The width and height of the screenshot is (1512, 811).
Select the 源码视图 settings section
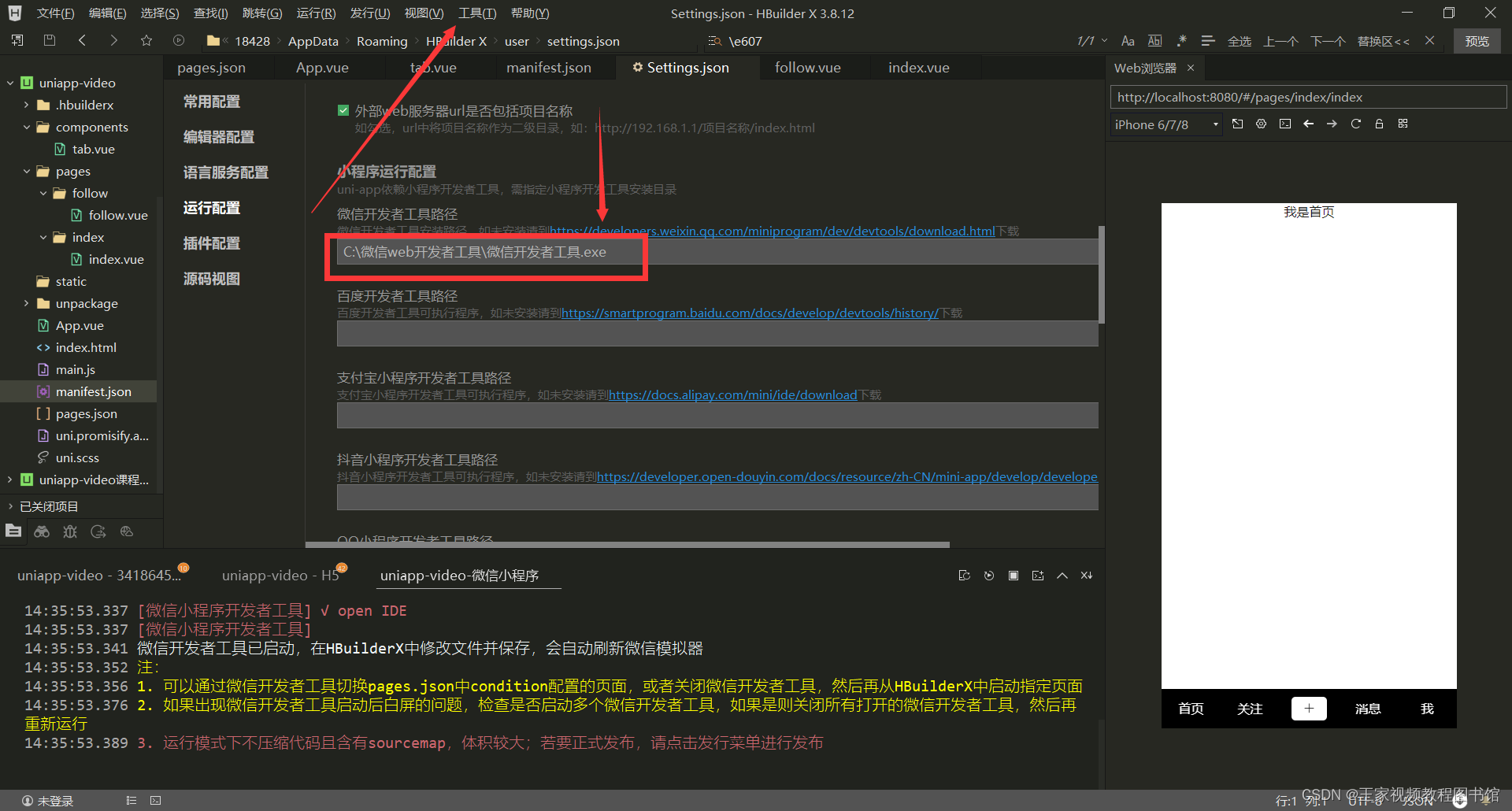(212, 279)
